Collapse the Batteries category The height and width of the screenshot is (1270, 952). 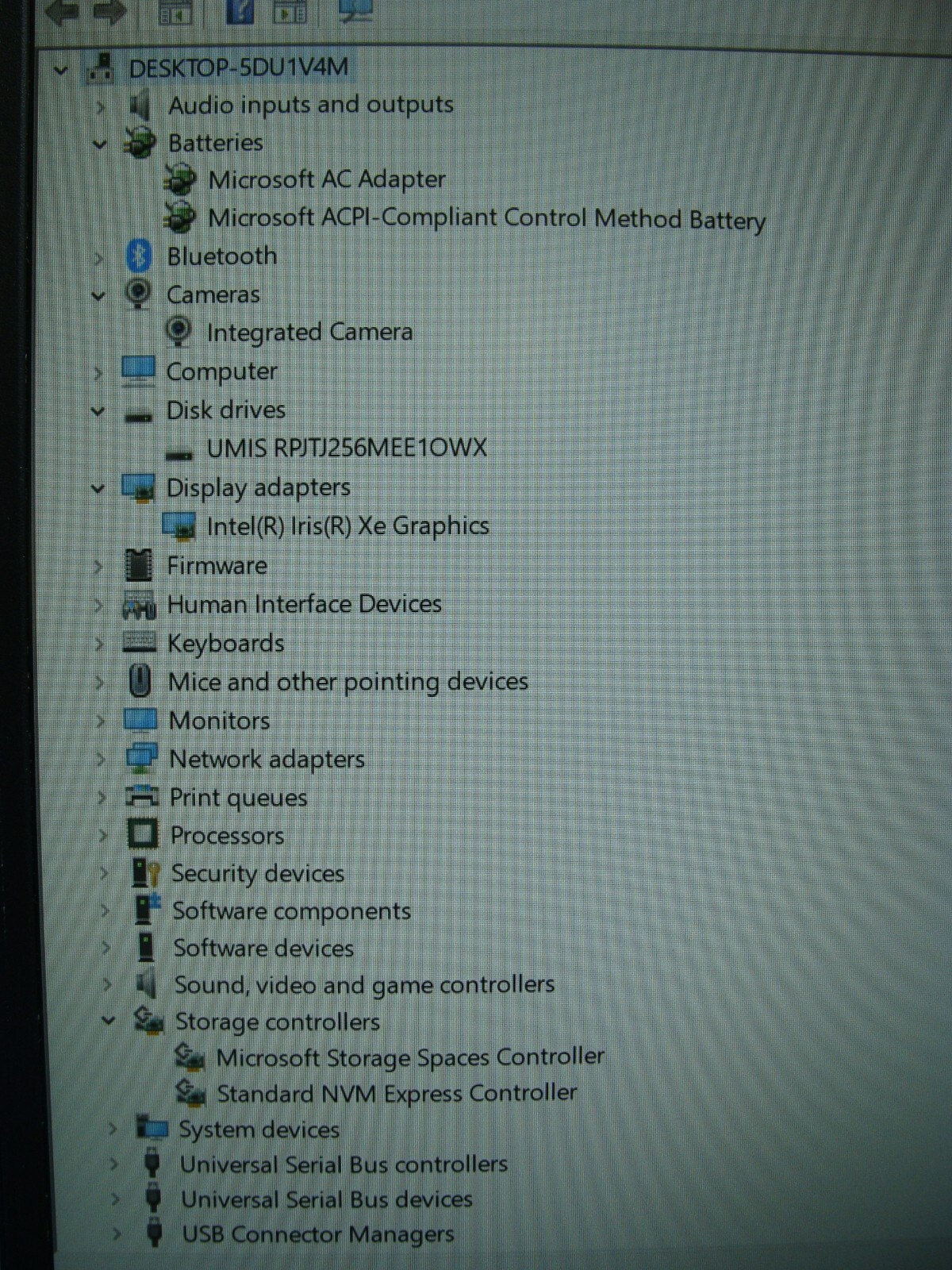pyautogui.click(x=99, y=144)
